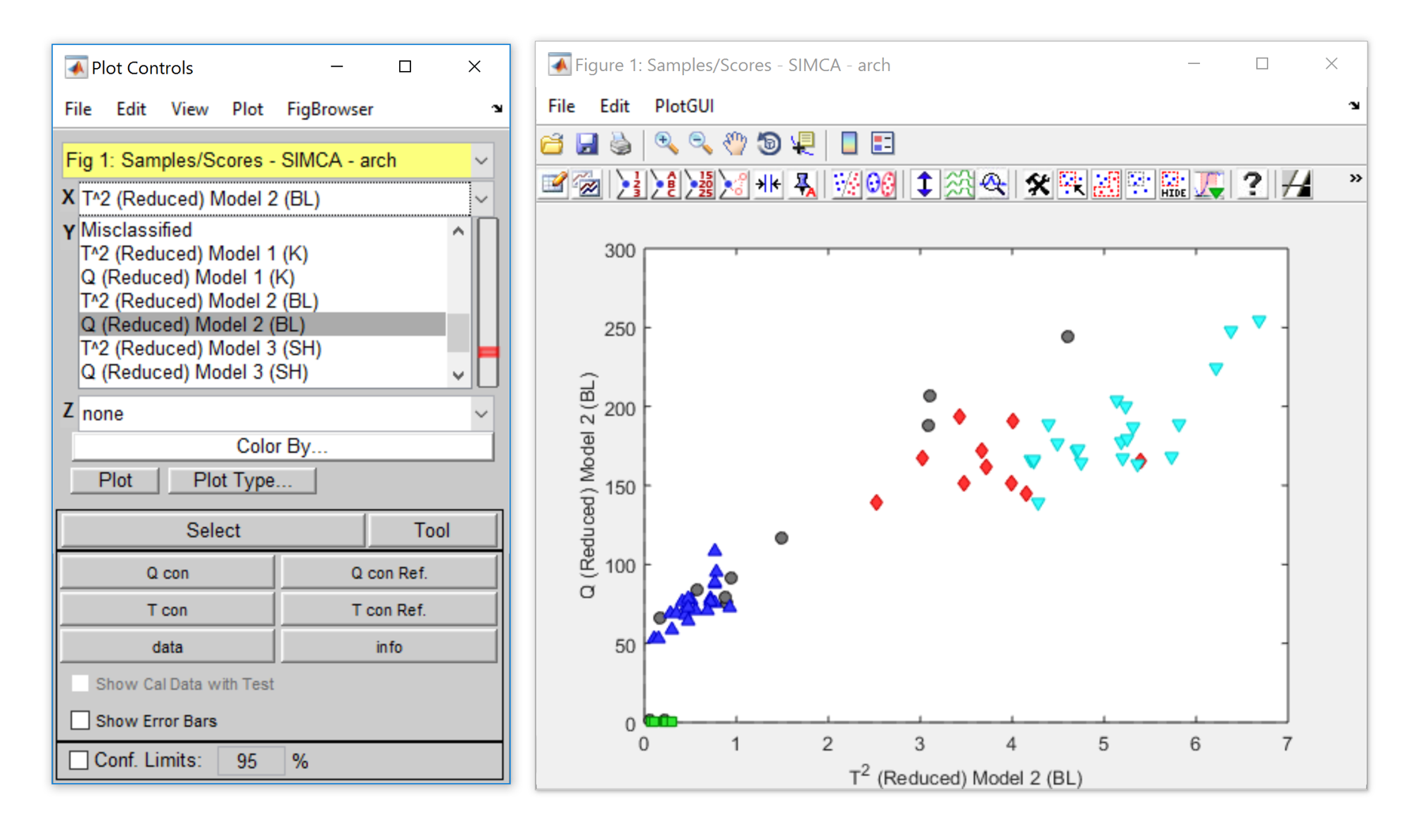Image resolution: width=1423 pixels, height=840 pixels.
Task: Click the HIDE selected samples icon
Action: [1173, 184]
